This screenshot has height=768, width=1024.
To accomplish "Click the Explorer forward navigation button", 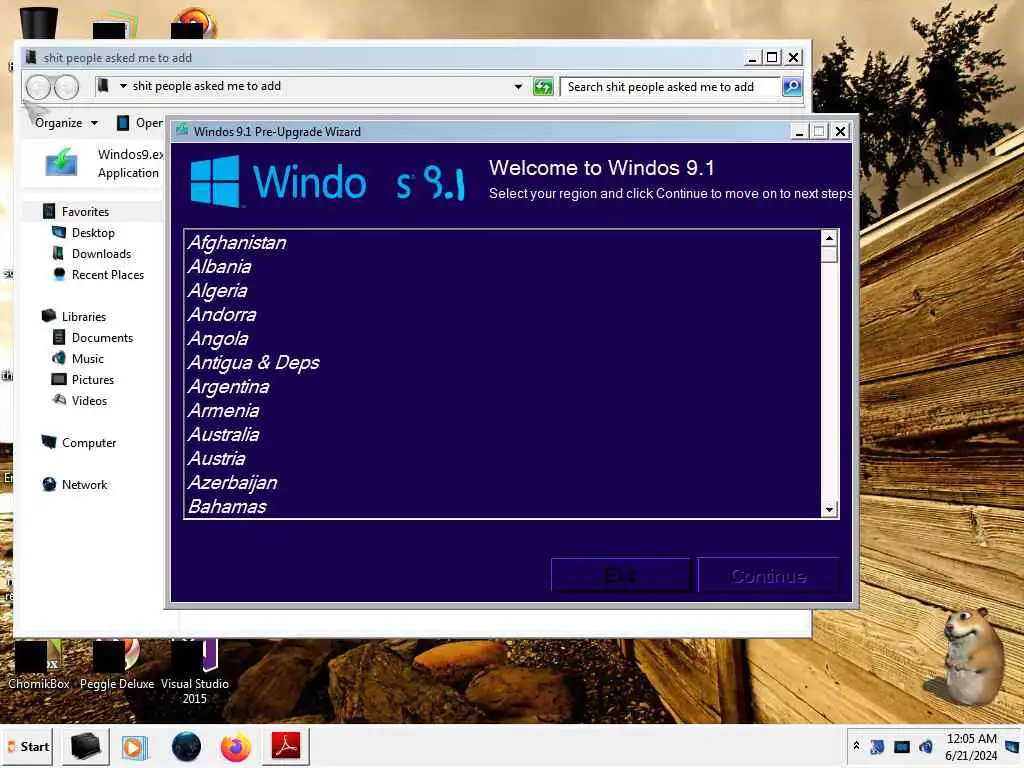I will tap(66, 87).
